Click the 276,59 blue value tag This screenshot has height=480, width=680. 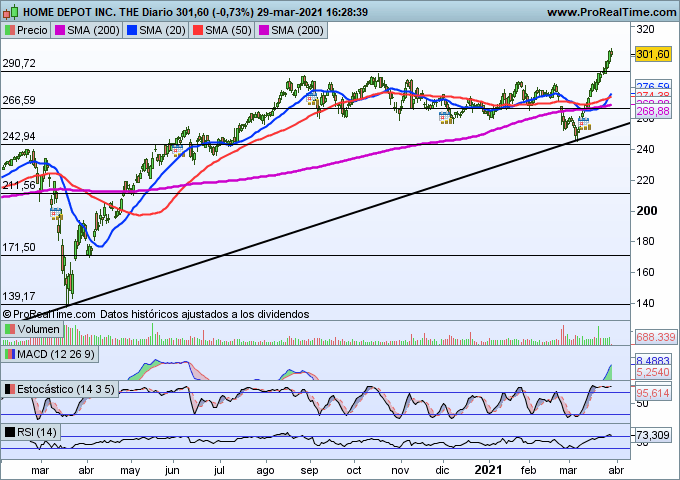click(x=653, y=86)
